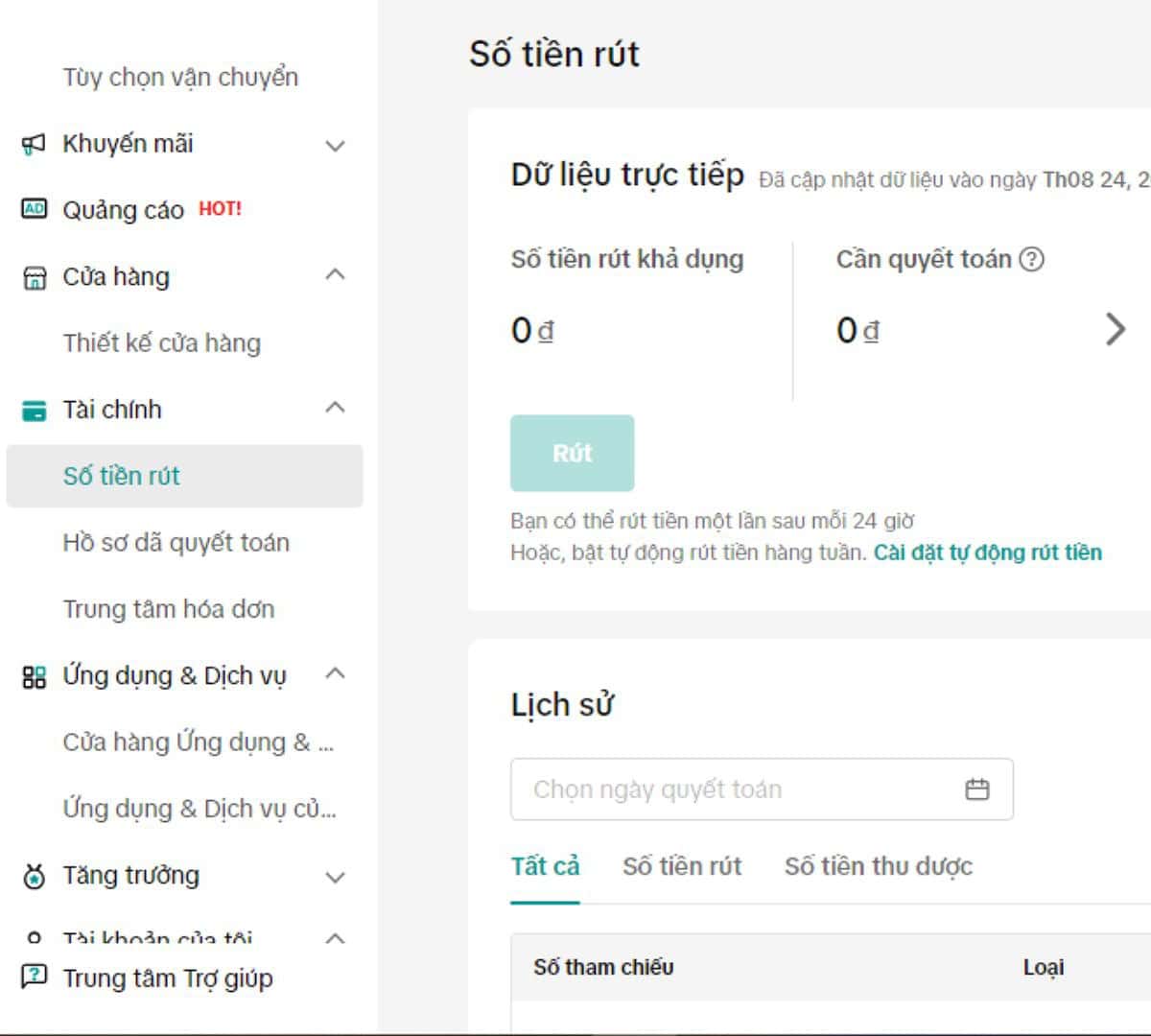Click the Tài chính wallet icon
This screenshot has width=1151, height=1036.
pyautogui.click(x=34, y=411)
